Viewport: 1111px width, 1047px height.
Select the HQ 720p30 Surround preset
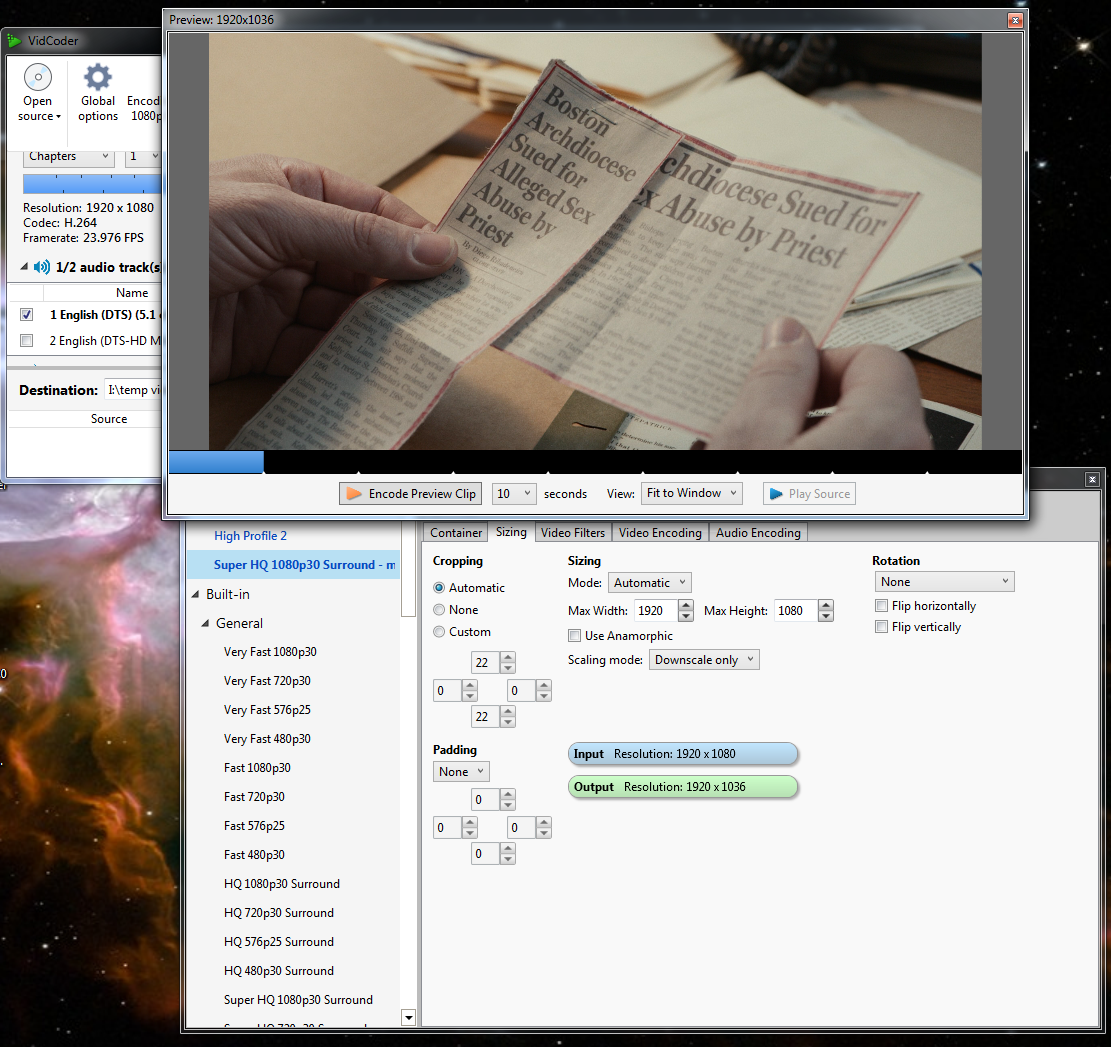pos(279,913)
